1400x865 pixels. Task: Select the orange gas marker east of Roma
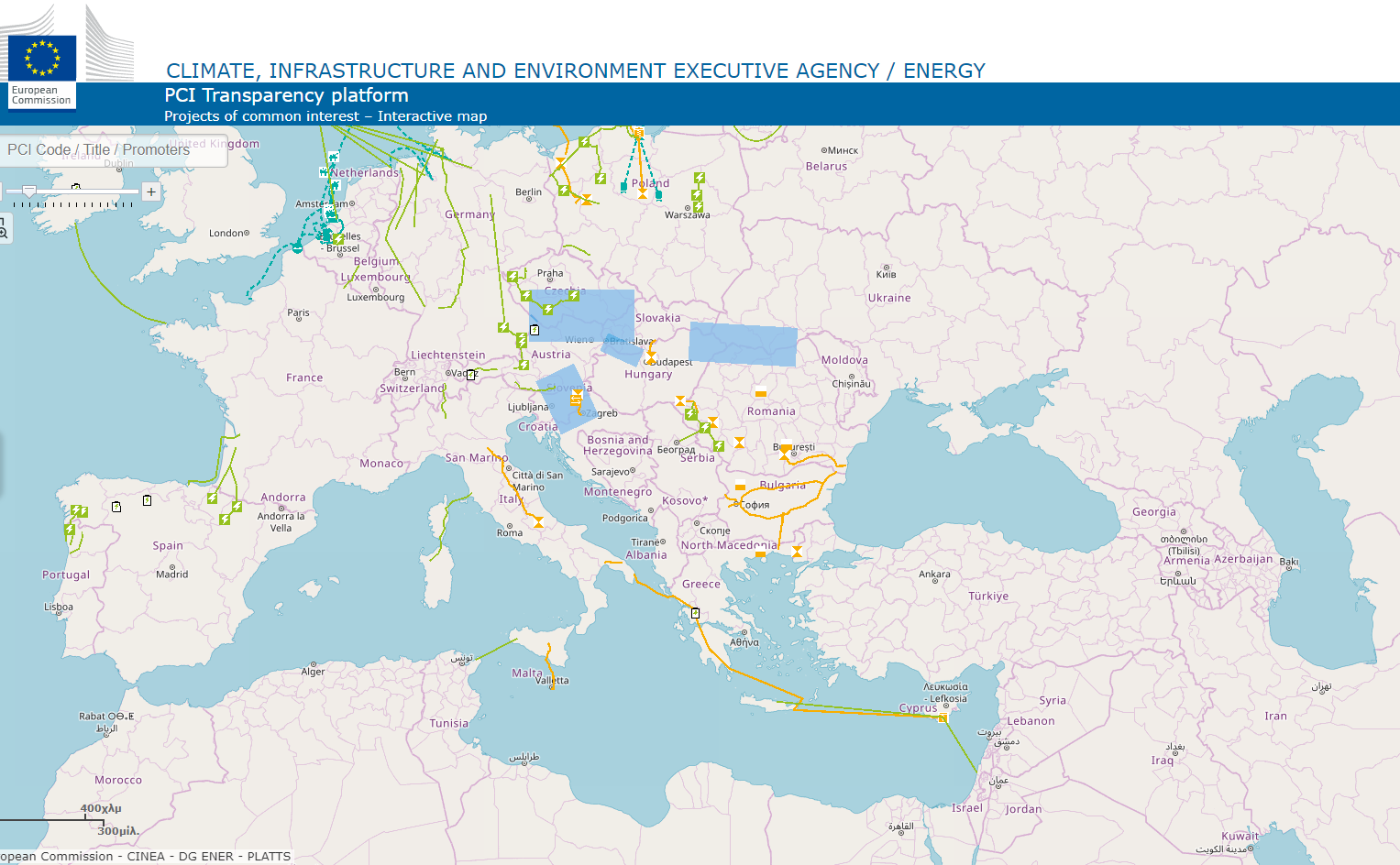tap(538, 521)
